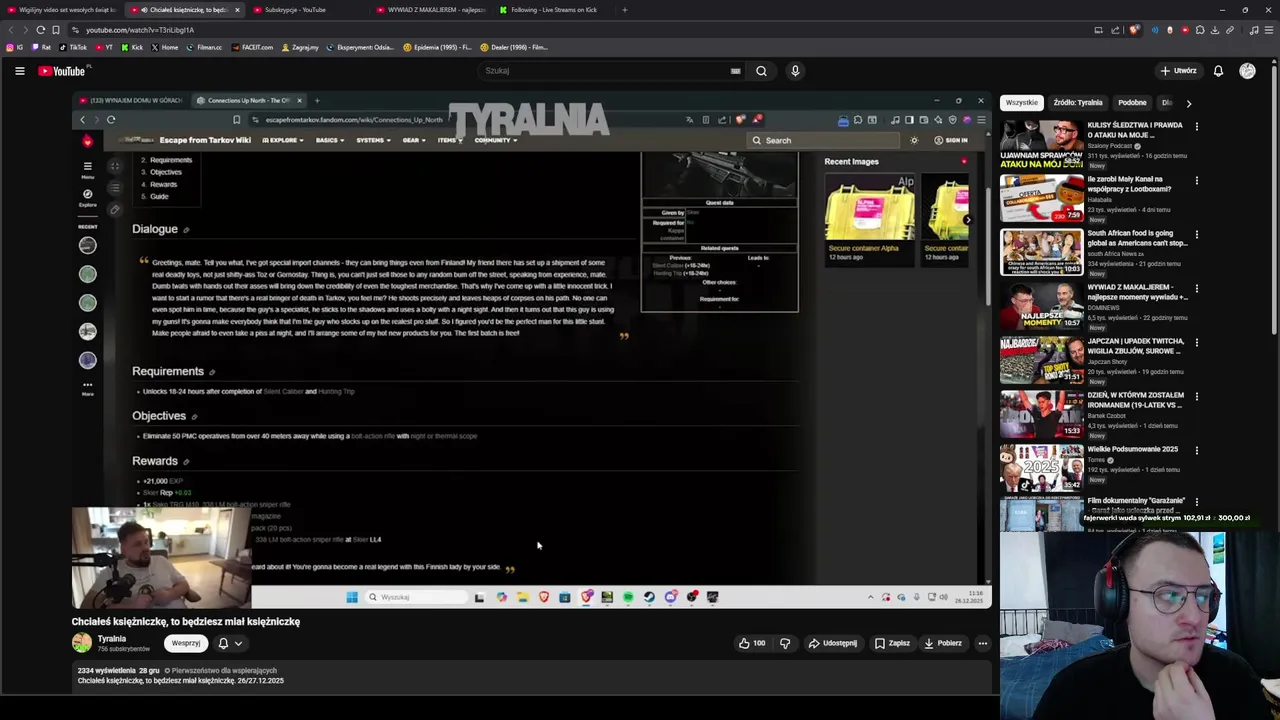The width and height of the screenshot is (1280, 720).
Task: Open more actions three-dot menu under video
Action: (983, 643)
